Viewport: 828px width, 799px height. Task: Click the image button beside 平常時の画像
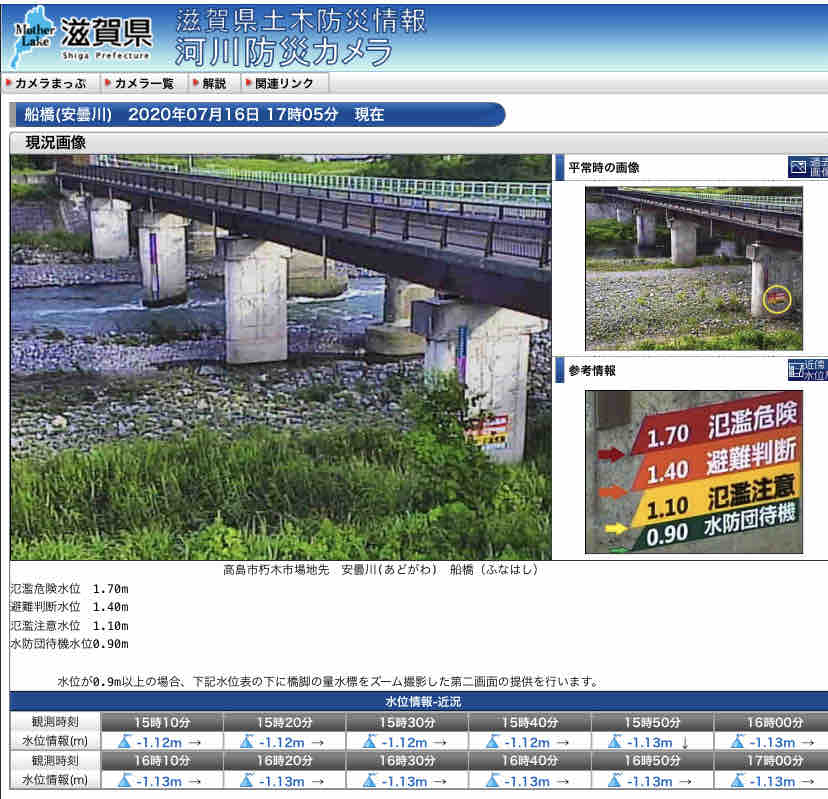click(x=808, y=167)
